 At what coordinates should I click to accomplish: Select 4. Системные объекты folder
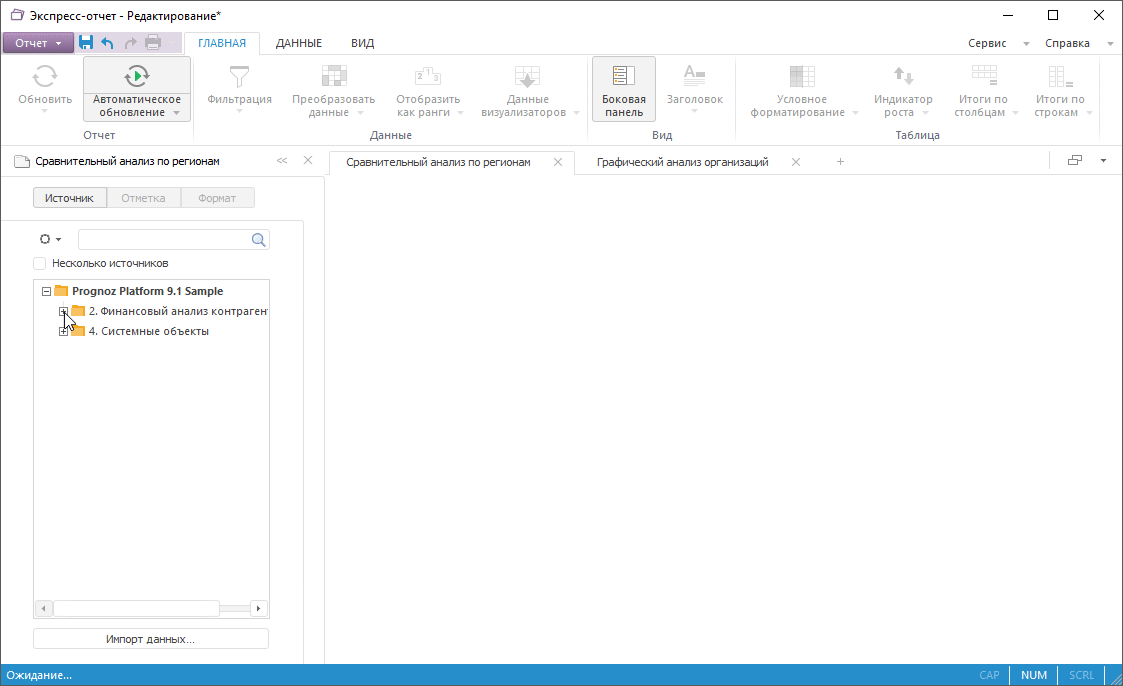(x=148, y=332)
